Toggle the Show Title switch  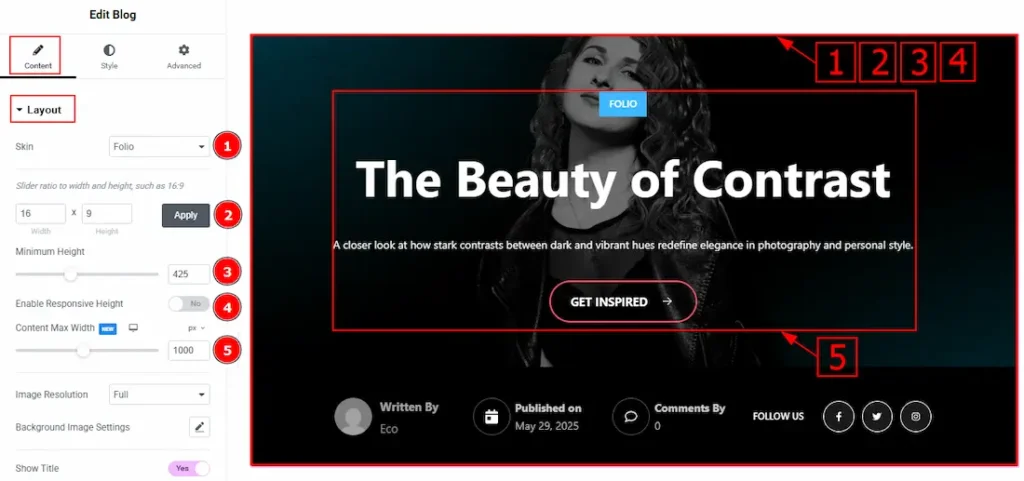click(x=189, y=468)
